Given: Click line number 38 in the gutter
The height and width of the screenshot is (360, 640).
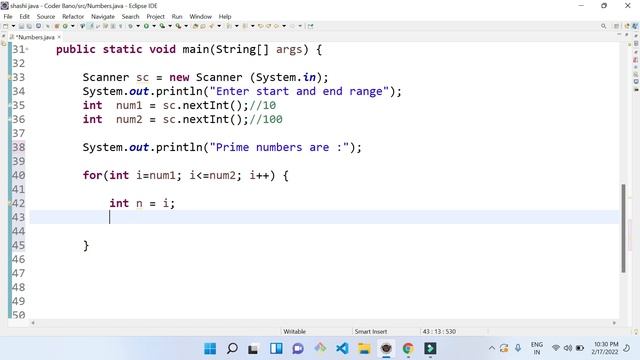Looking at the screenshot, I should point(18,147).
